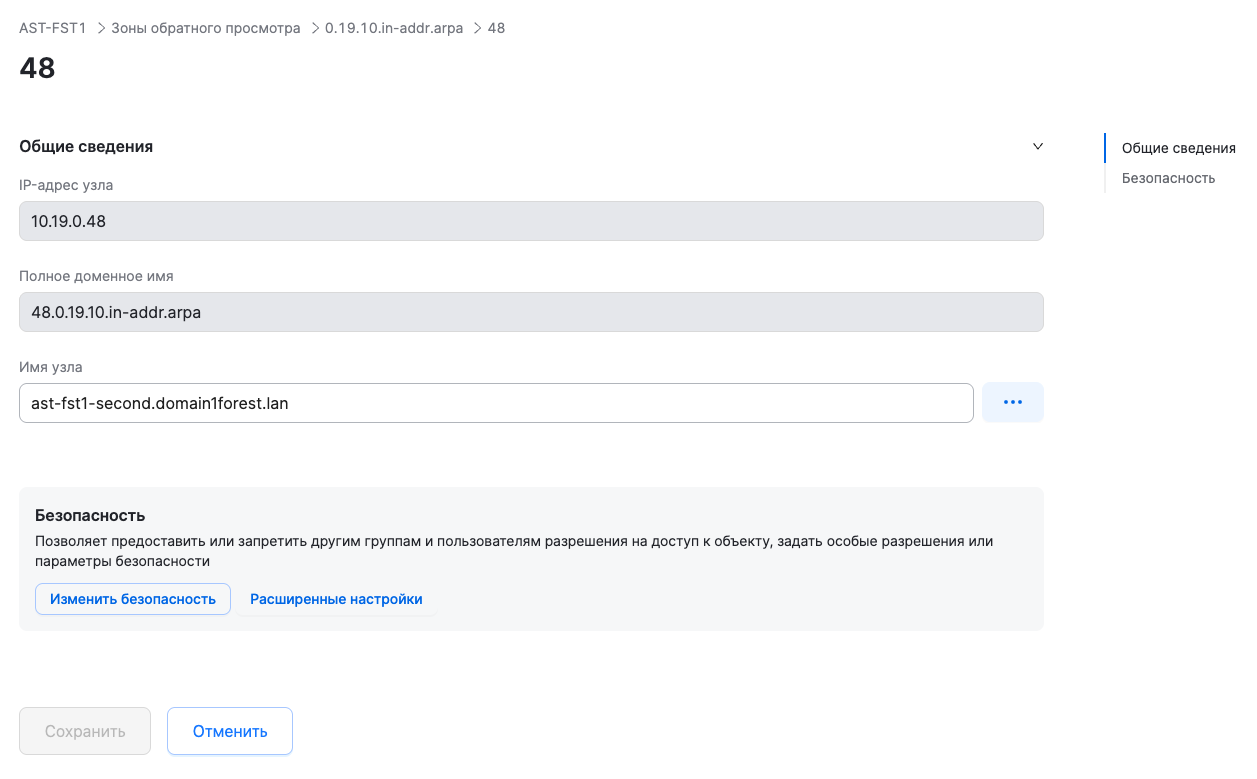The width and height of the screenshot is (1257, 779).
Task: Jump to Общие сведения in side navigation
Action: pyautogui.click(x=1178, y=148)
